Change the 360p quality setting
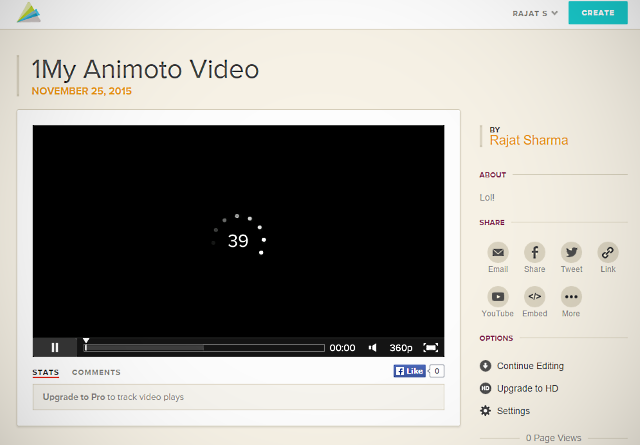640x445 pixels. point(400,348)
